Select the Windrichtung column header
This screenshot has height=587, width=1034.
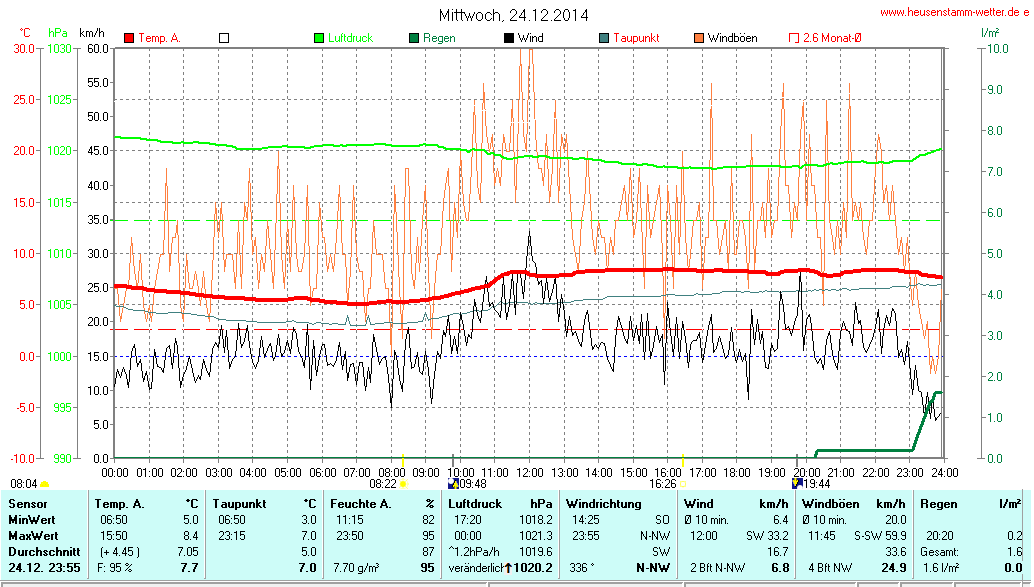pos(603,504)
